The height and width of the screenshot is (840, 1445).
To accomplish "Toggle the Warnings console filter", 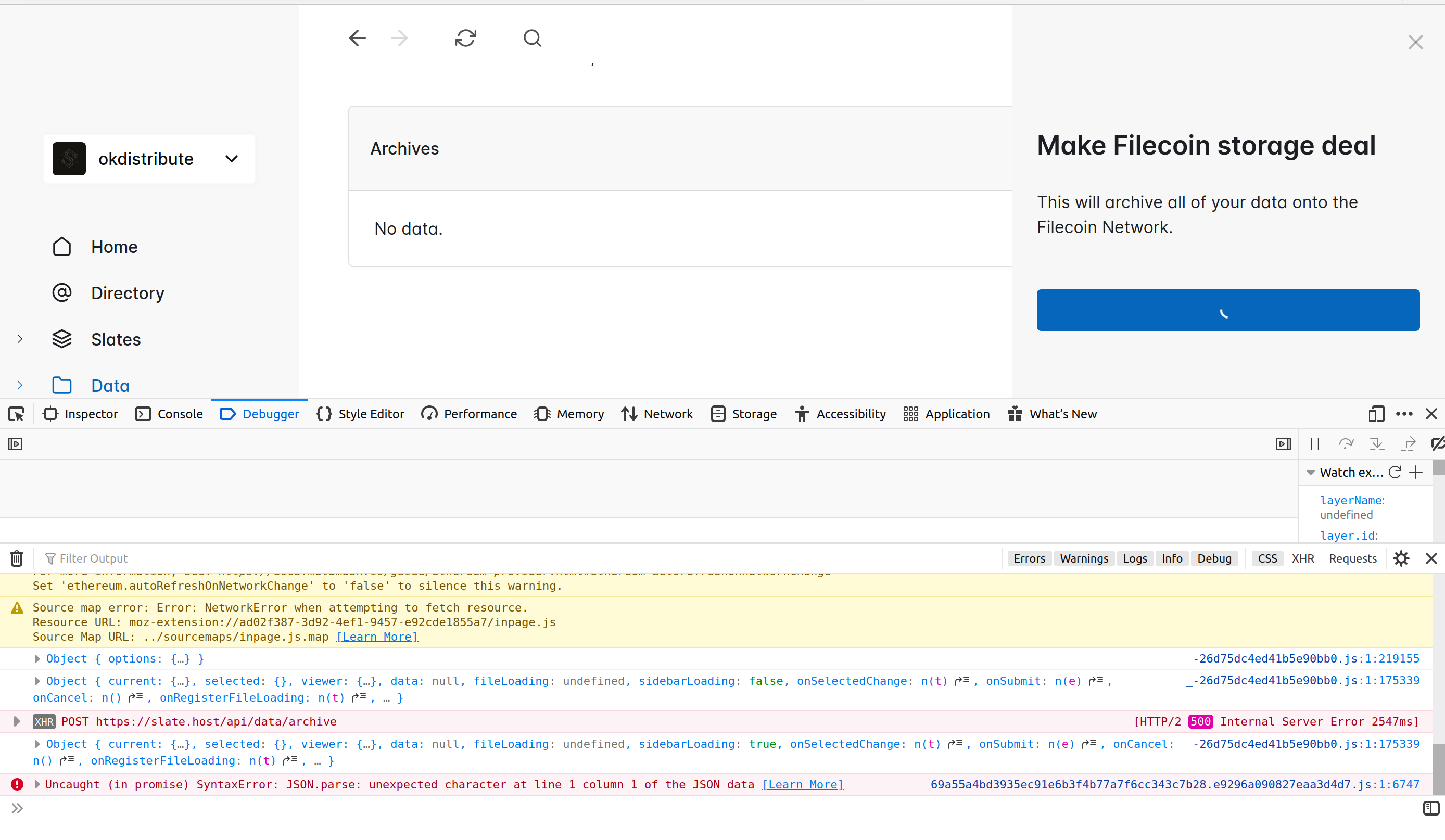I will tap(1084, 558).
